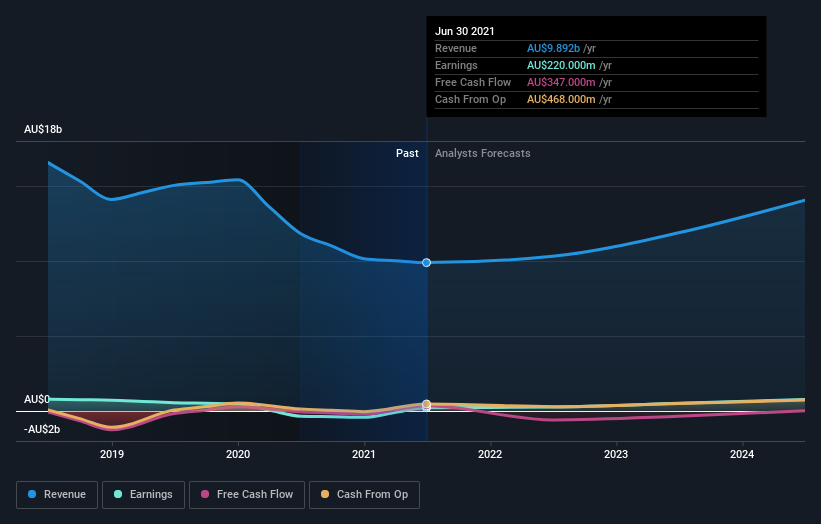Click the orange Cash From Op legend dot

(325, 494)
